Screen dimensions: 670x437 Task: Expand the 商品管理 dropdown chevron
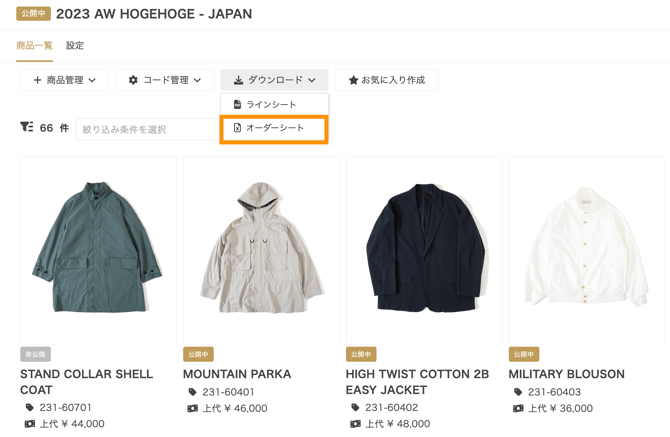point(92,80)
